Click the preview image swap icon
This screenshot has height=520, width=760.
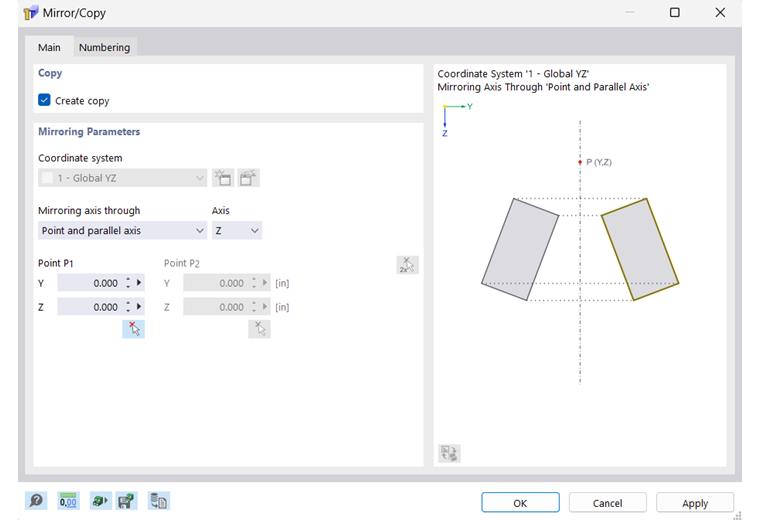click(449, 453)
